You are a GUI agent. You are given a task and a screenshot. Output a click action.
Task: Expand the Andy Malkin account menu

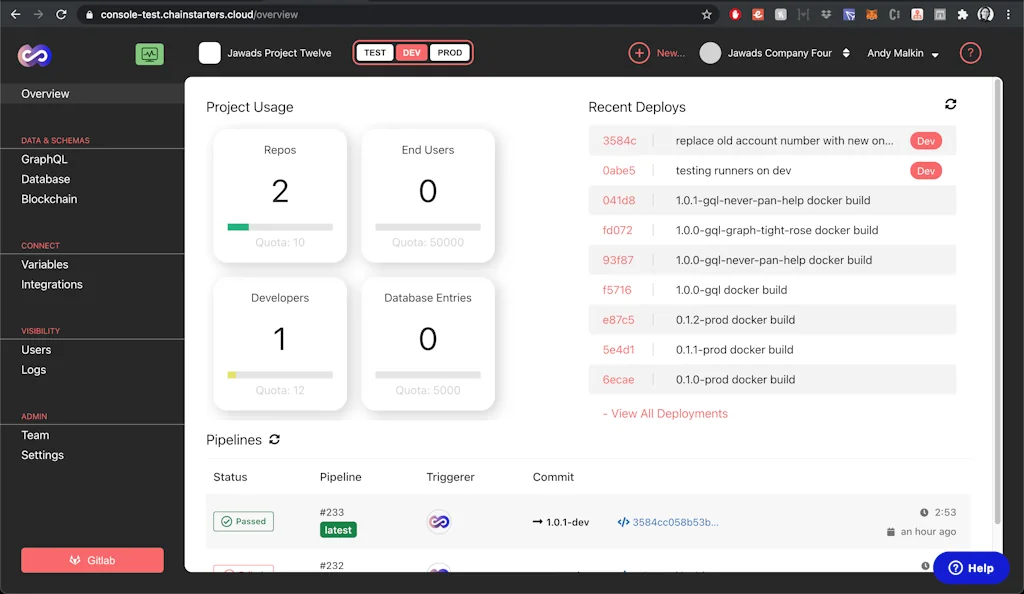point(903,52)
